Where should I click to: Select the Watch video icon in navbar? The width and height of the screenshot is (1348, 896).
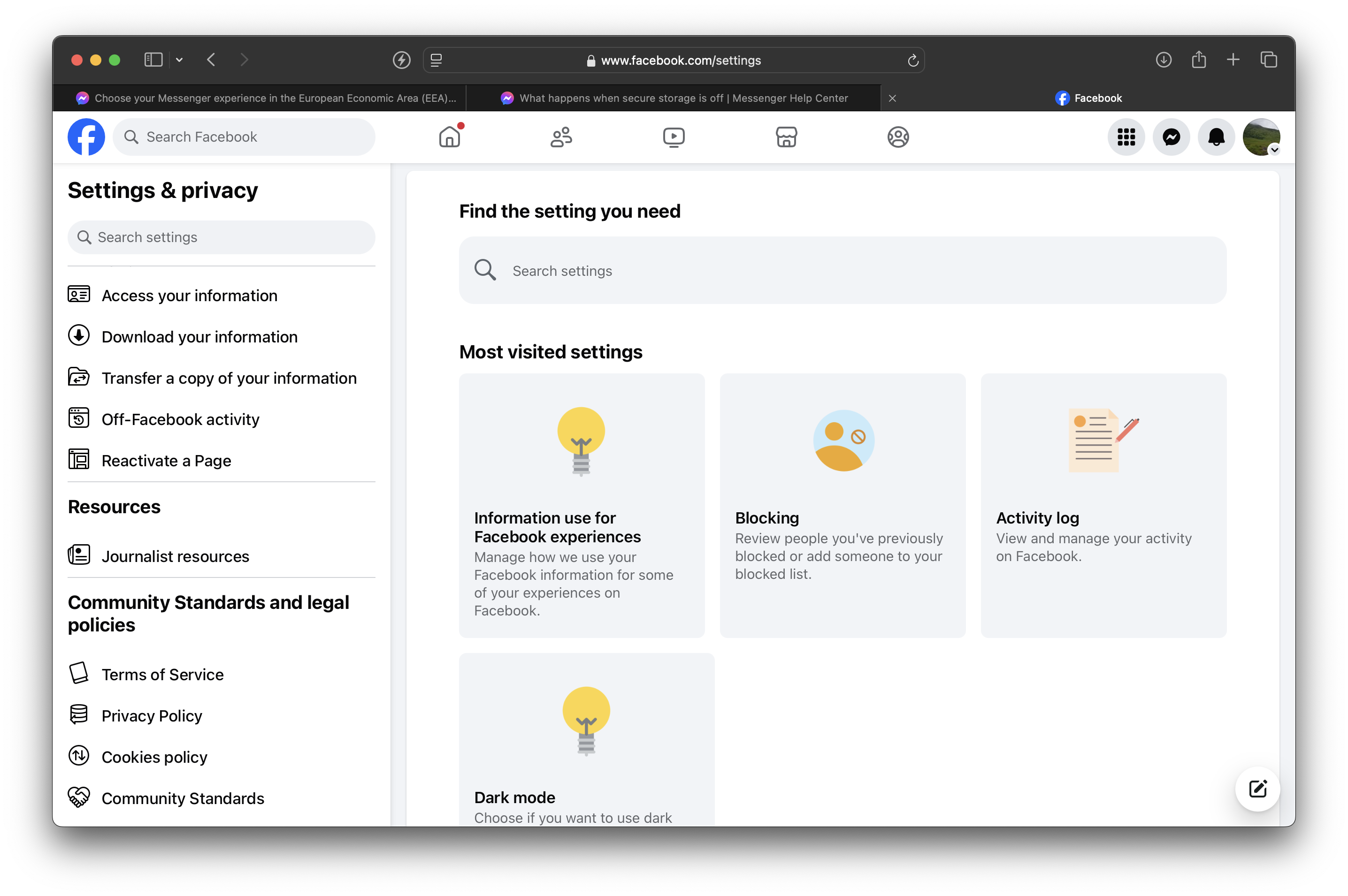click(674, 136)
